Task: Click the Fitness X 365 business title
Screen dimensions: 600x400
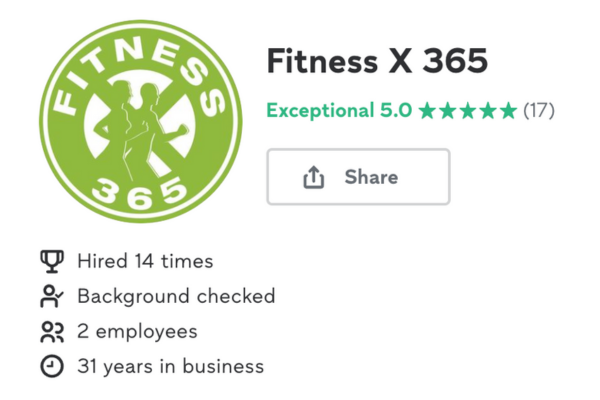Action: point(377,62)
